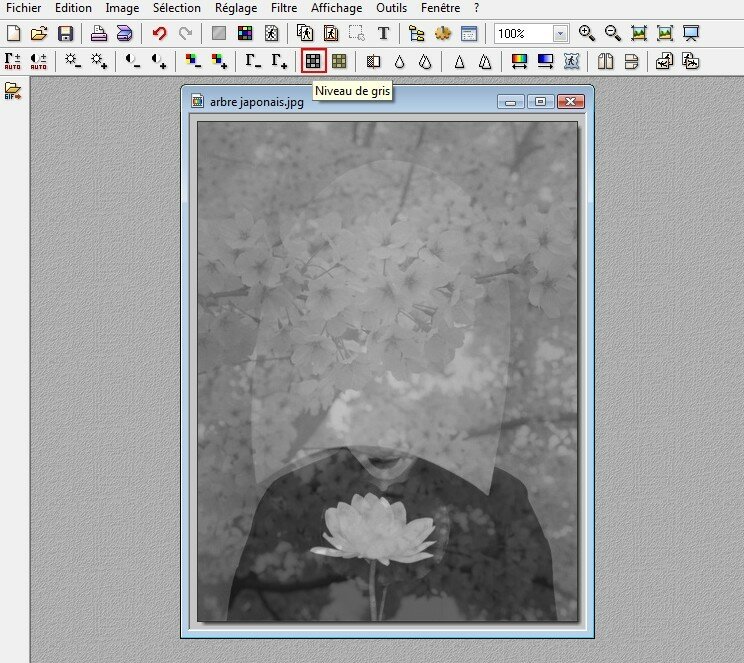Flip the image vertically
The height and width of the screenshot is (663, 744).
tap(631, 61)
